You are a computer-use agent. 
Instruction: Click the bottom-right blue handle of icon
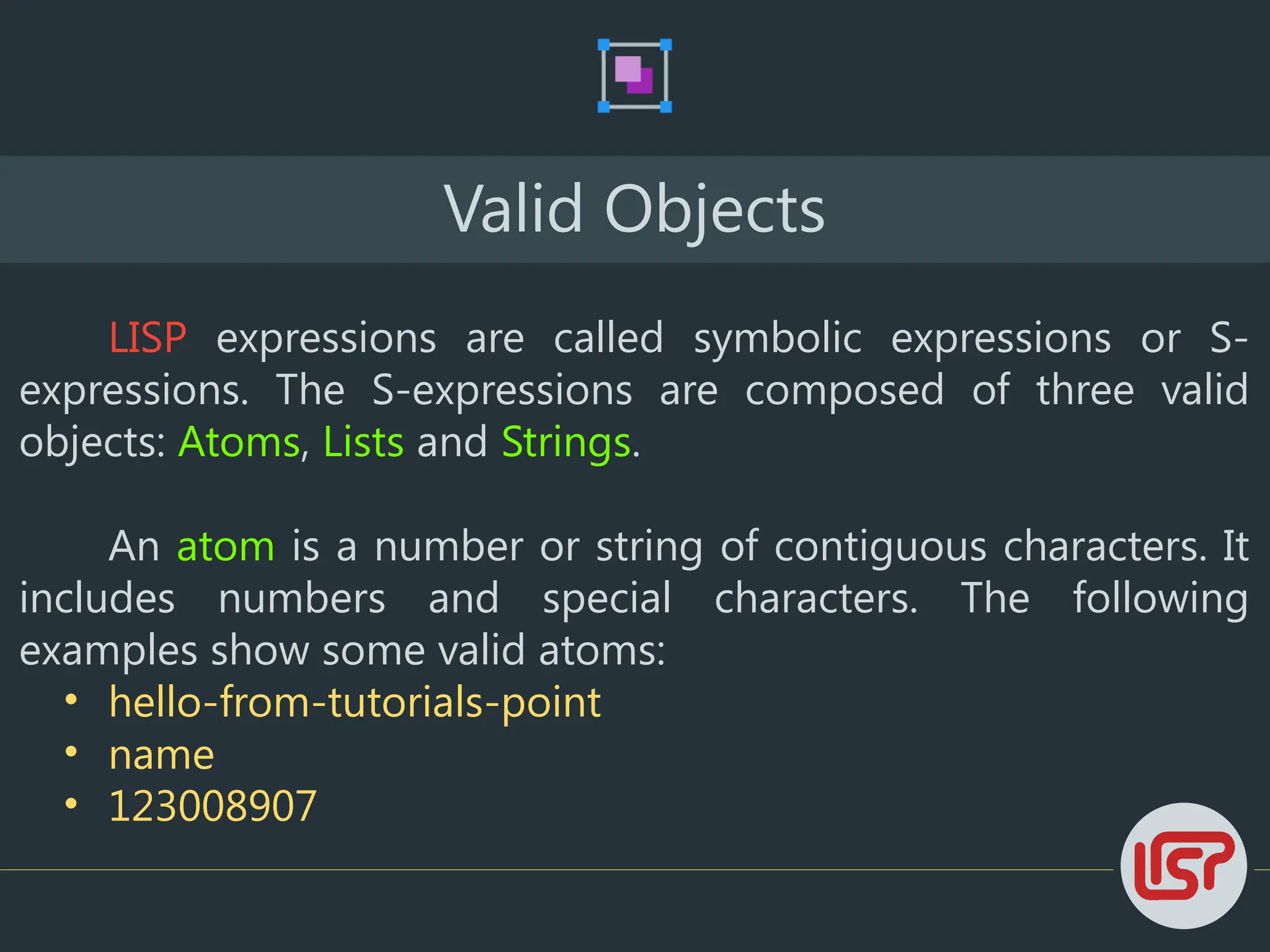665,107
